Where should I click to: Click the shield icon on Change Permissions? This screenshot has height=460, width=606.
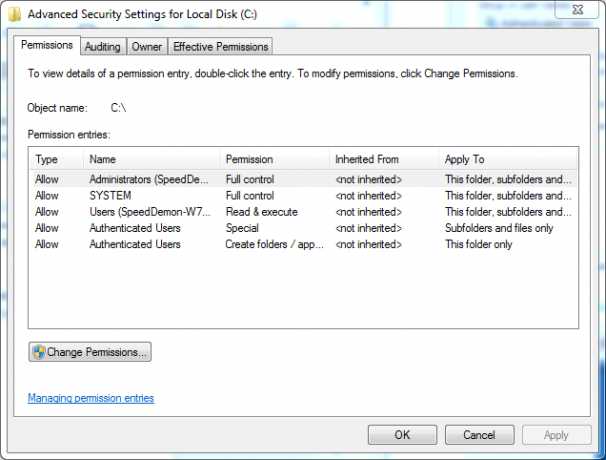(39, 352)
